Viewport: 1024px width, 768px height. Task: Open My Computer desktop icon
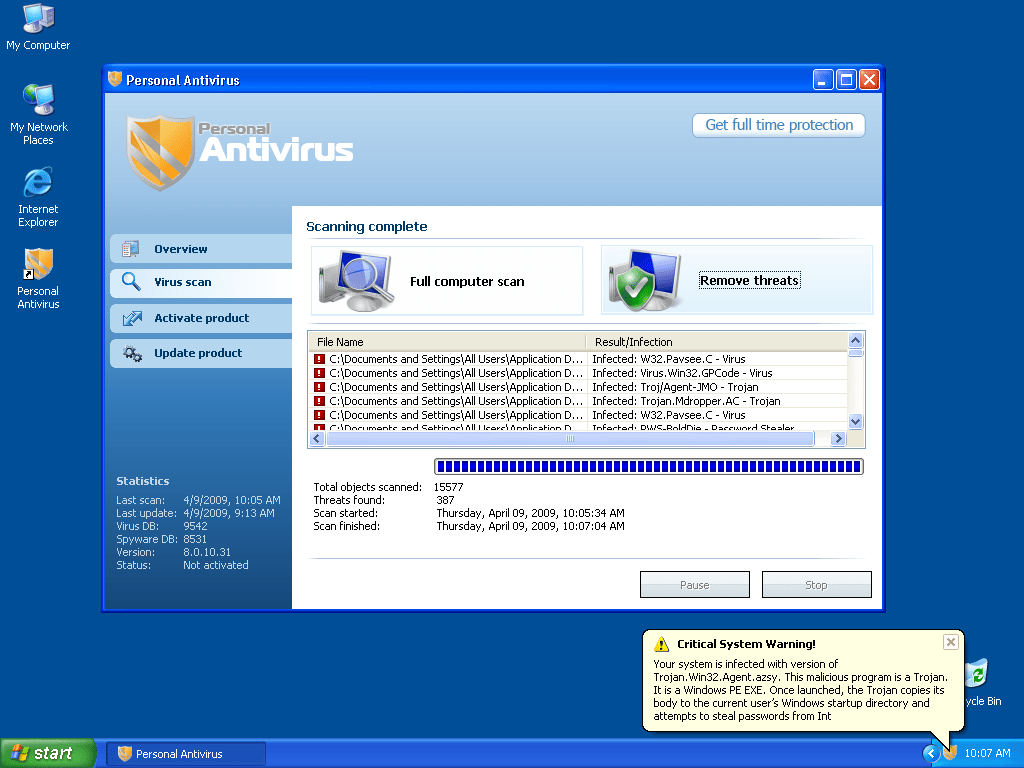(38, 20)
